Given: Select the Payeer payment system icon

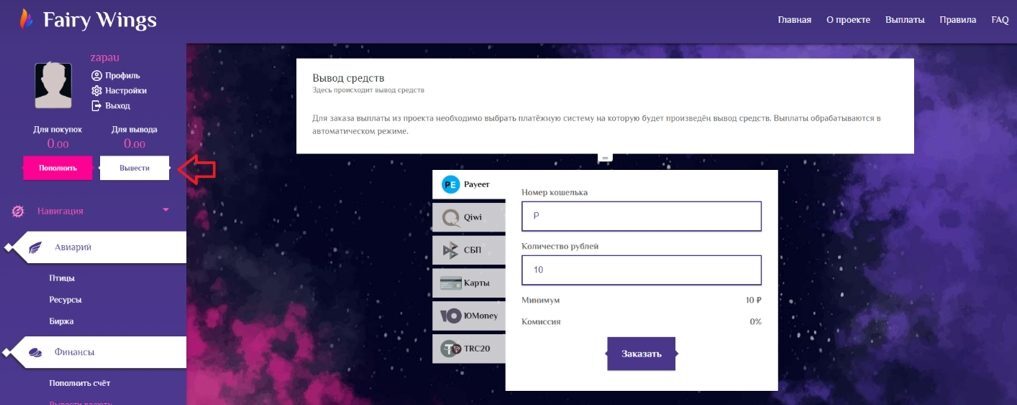Looking at the screenshot, I should pos(451,185).
